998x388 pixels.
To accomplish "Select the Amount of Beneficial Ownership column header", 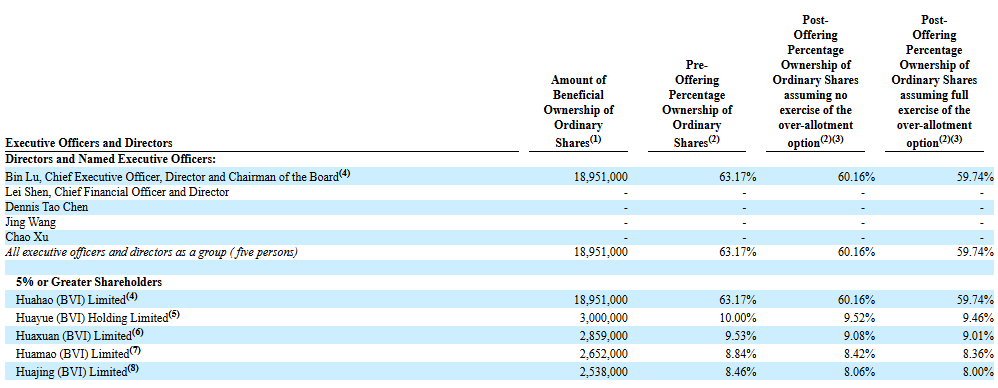I will point(579,111).
